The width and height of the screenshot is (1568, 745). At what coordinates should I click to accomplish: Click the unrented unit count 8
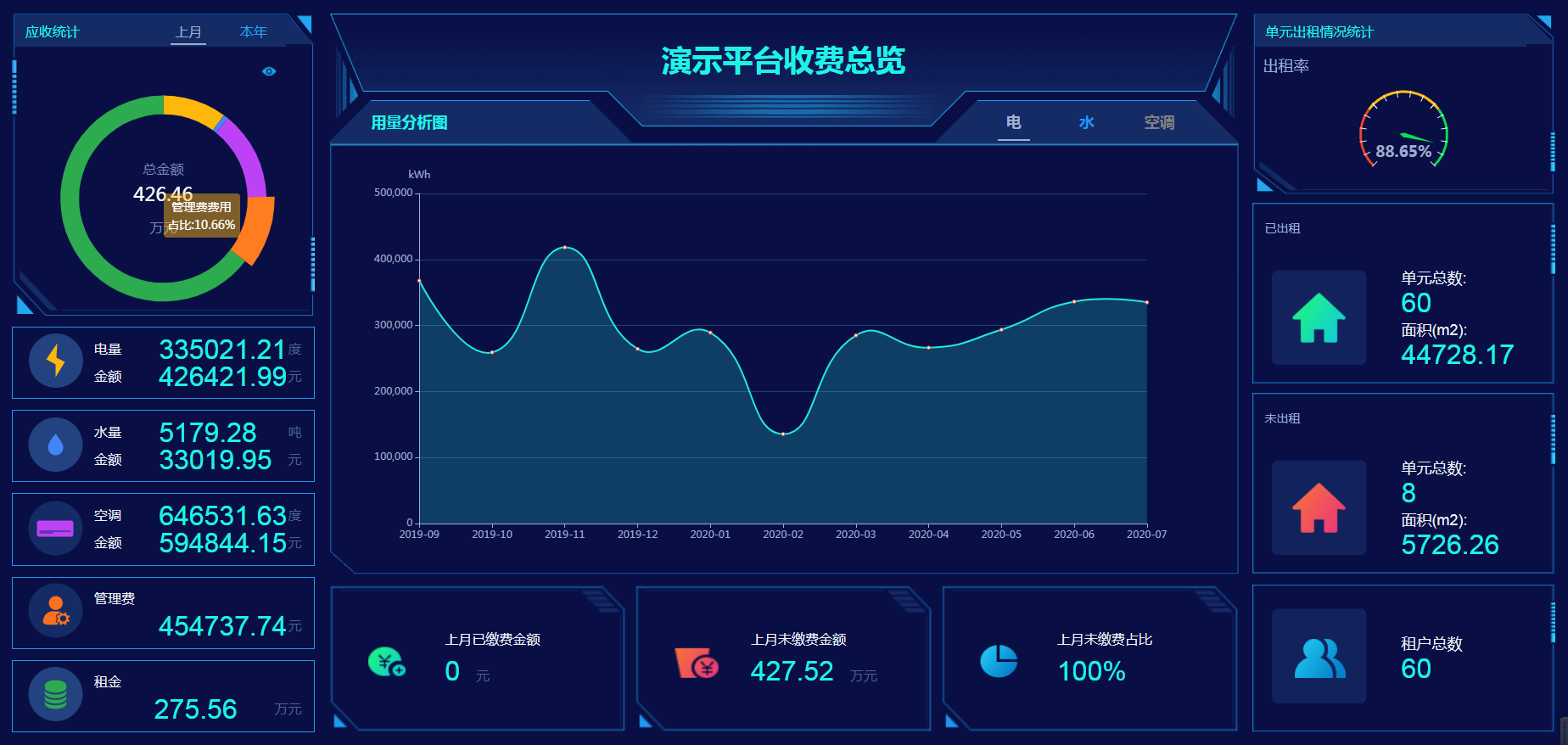pos(1408,493)
